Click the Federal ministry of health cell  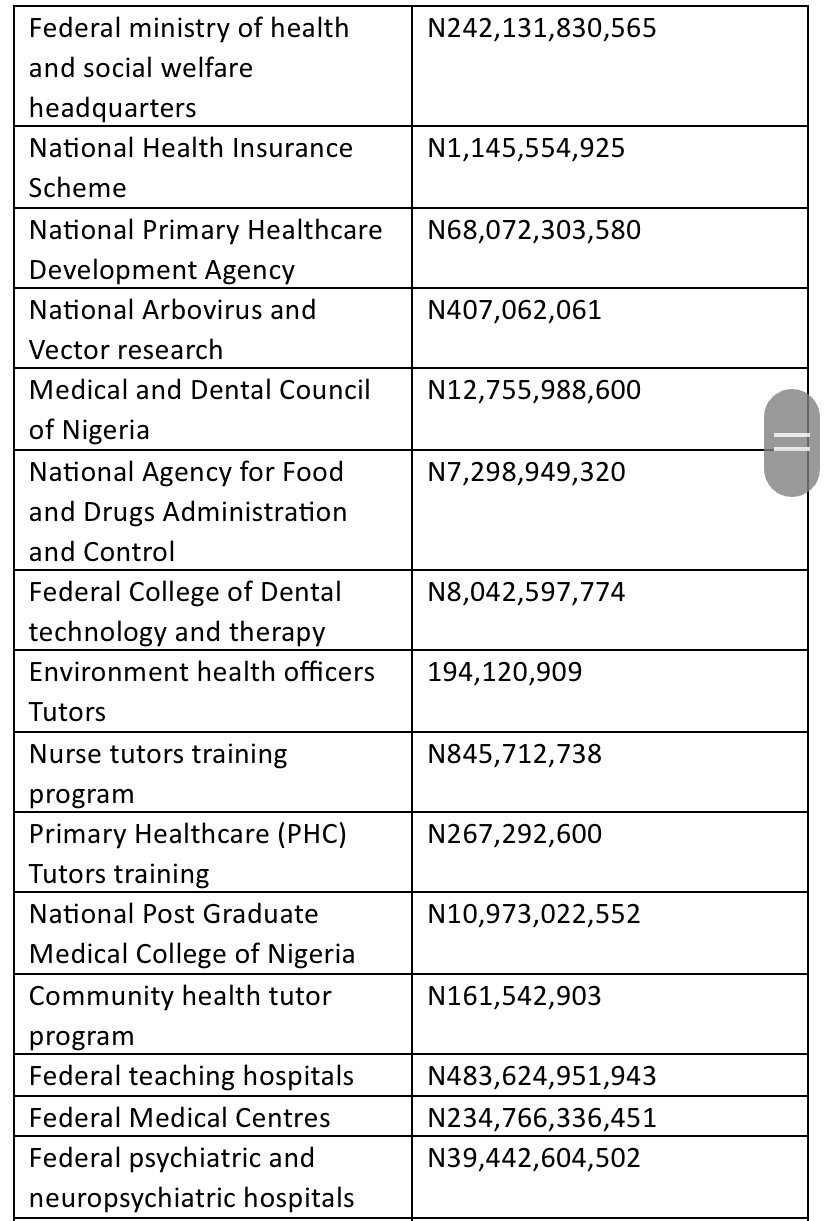(x=190, y=68)
